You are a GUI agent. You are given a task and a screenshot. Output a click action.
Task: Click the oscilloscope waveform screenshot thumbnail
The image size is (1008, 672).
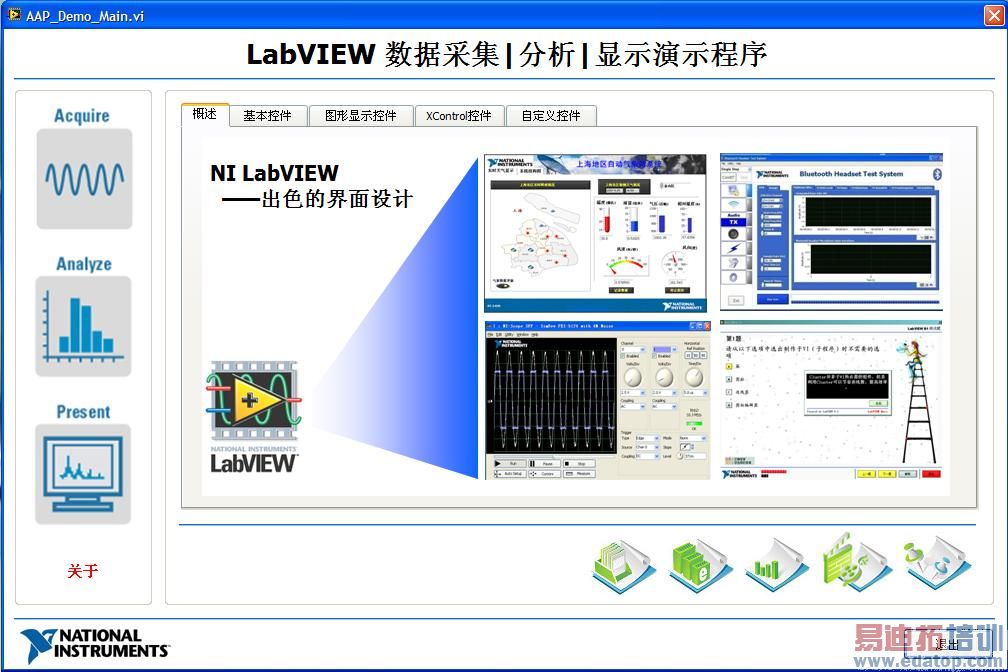(598, 401)
